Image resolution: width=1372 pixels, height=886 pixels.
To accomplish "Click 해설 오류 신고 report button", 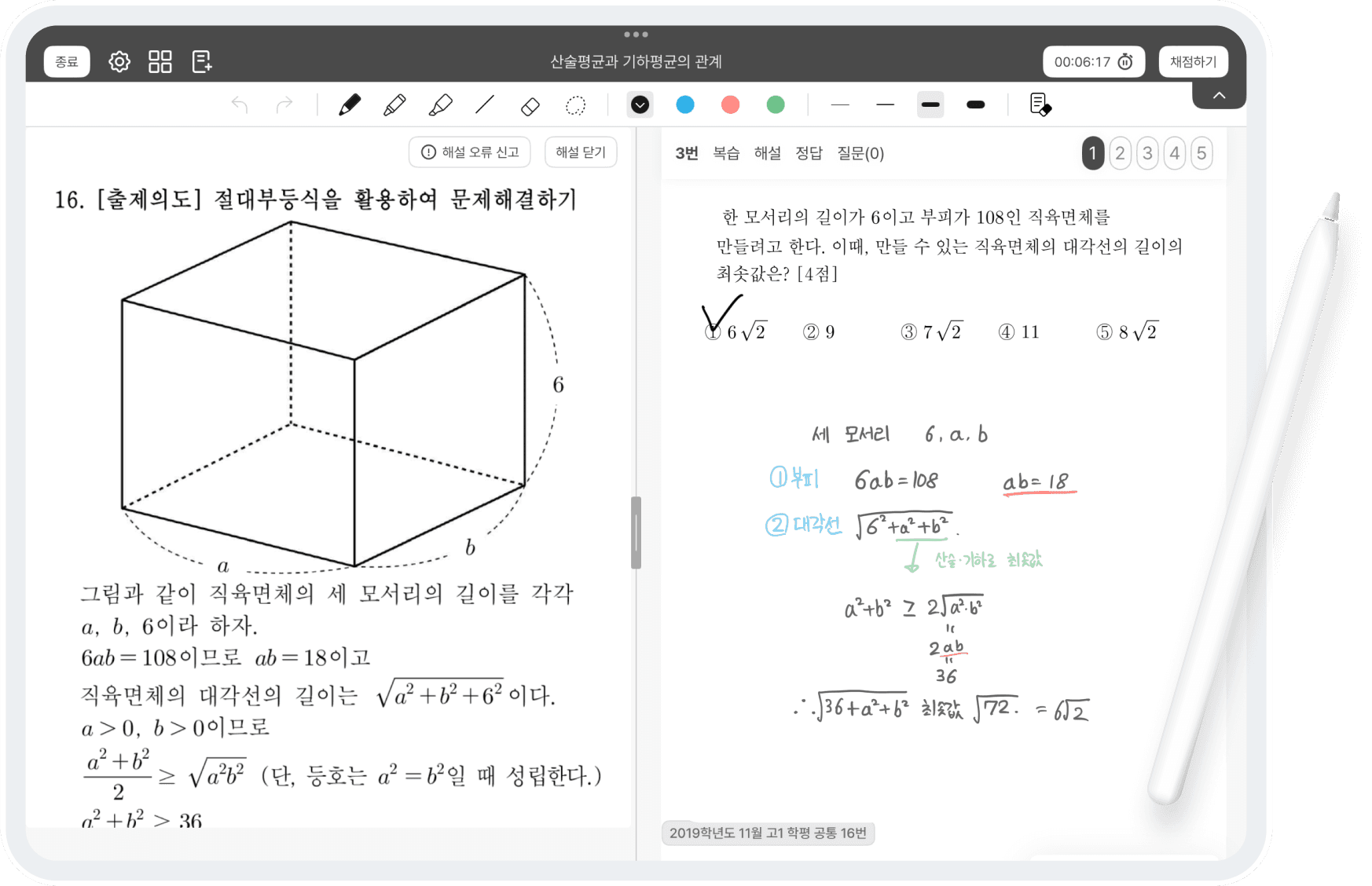I will pyautogui.click(x=470, y=152).
